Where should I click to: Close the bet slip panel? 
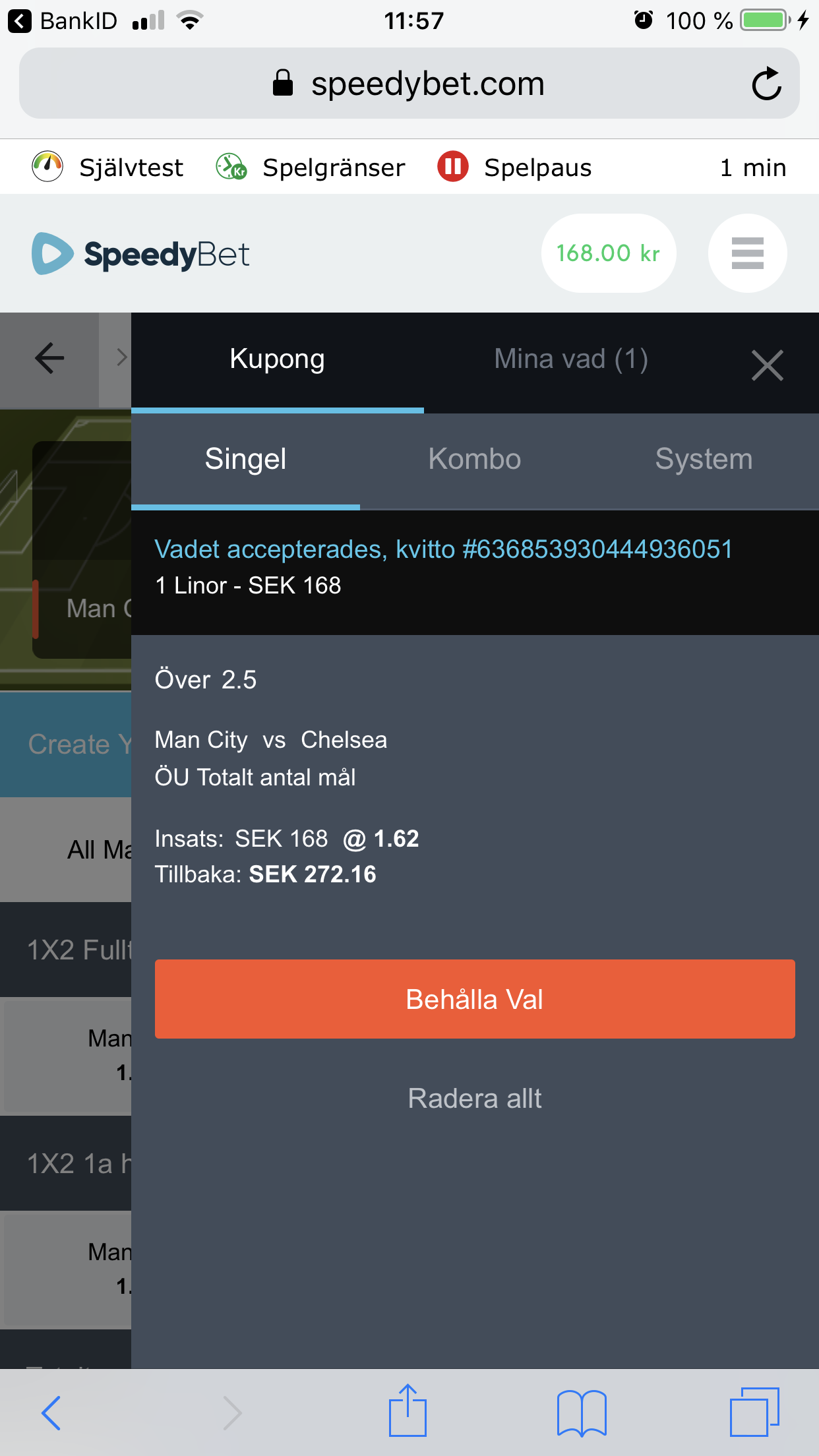767,365
